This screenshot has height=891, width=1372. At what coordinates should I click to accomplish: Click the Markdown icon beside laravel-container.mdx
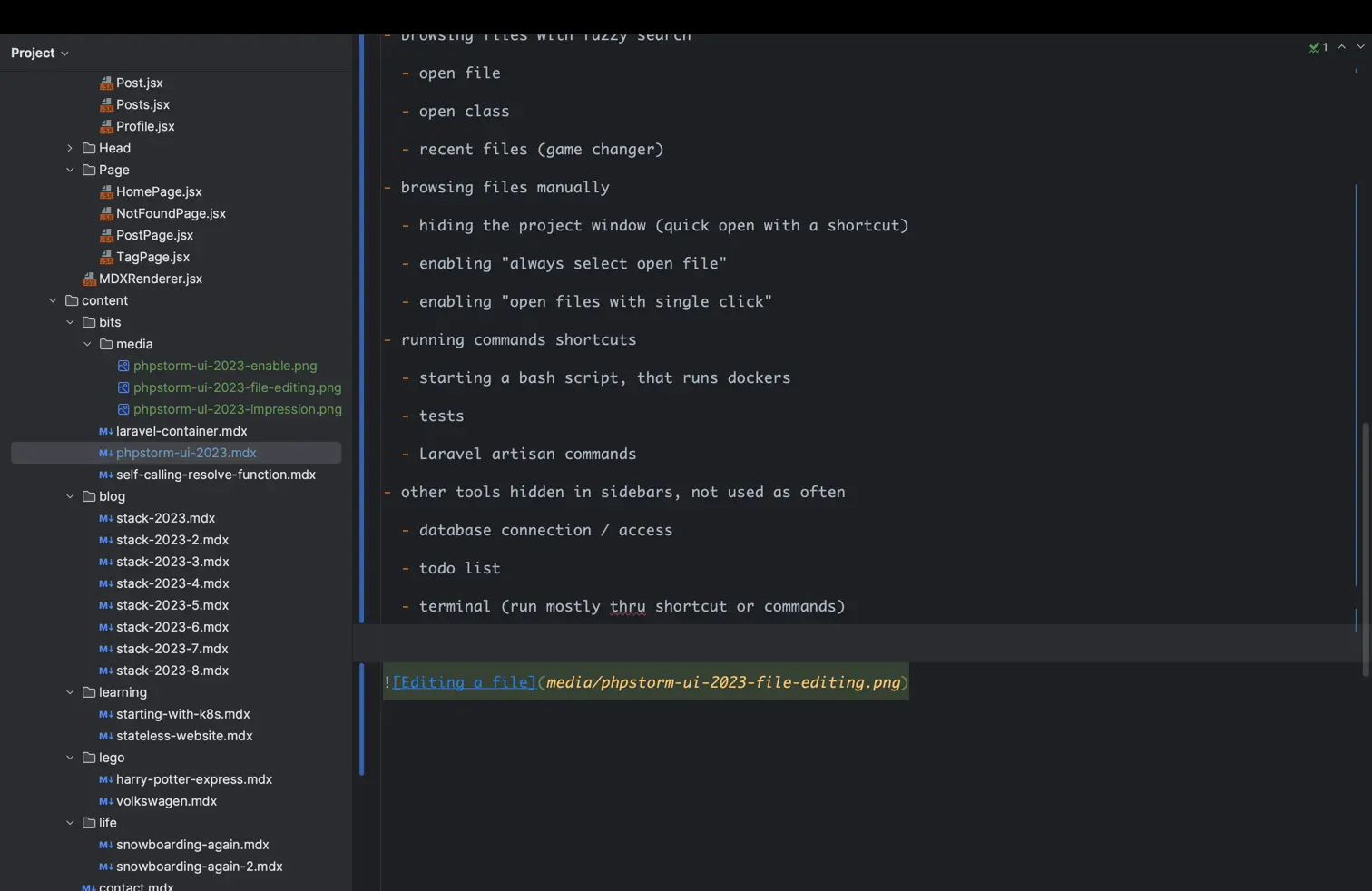tap(105, 431)
